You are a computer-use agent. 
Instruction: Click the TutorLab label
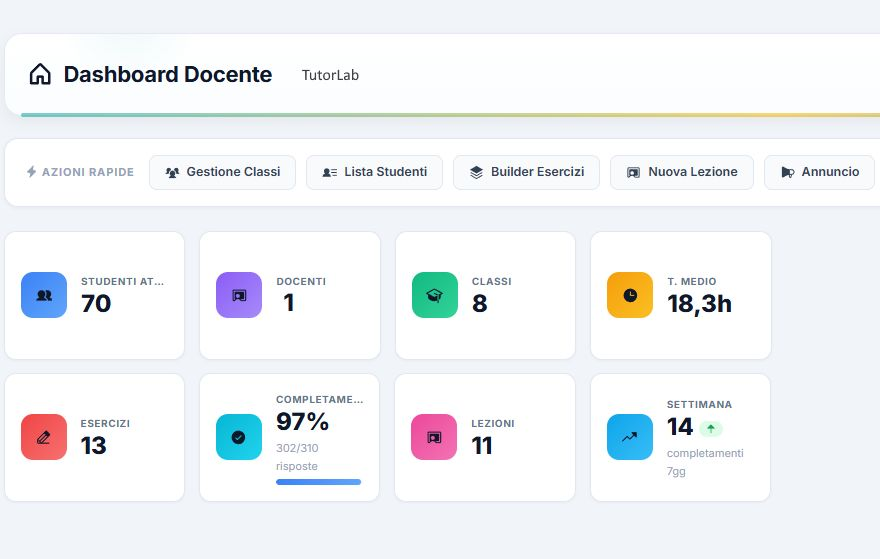(x=330, y=75)
